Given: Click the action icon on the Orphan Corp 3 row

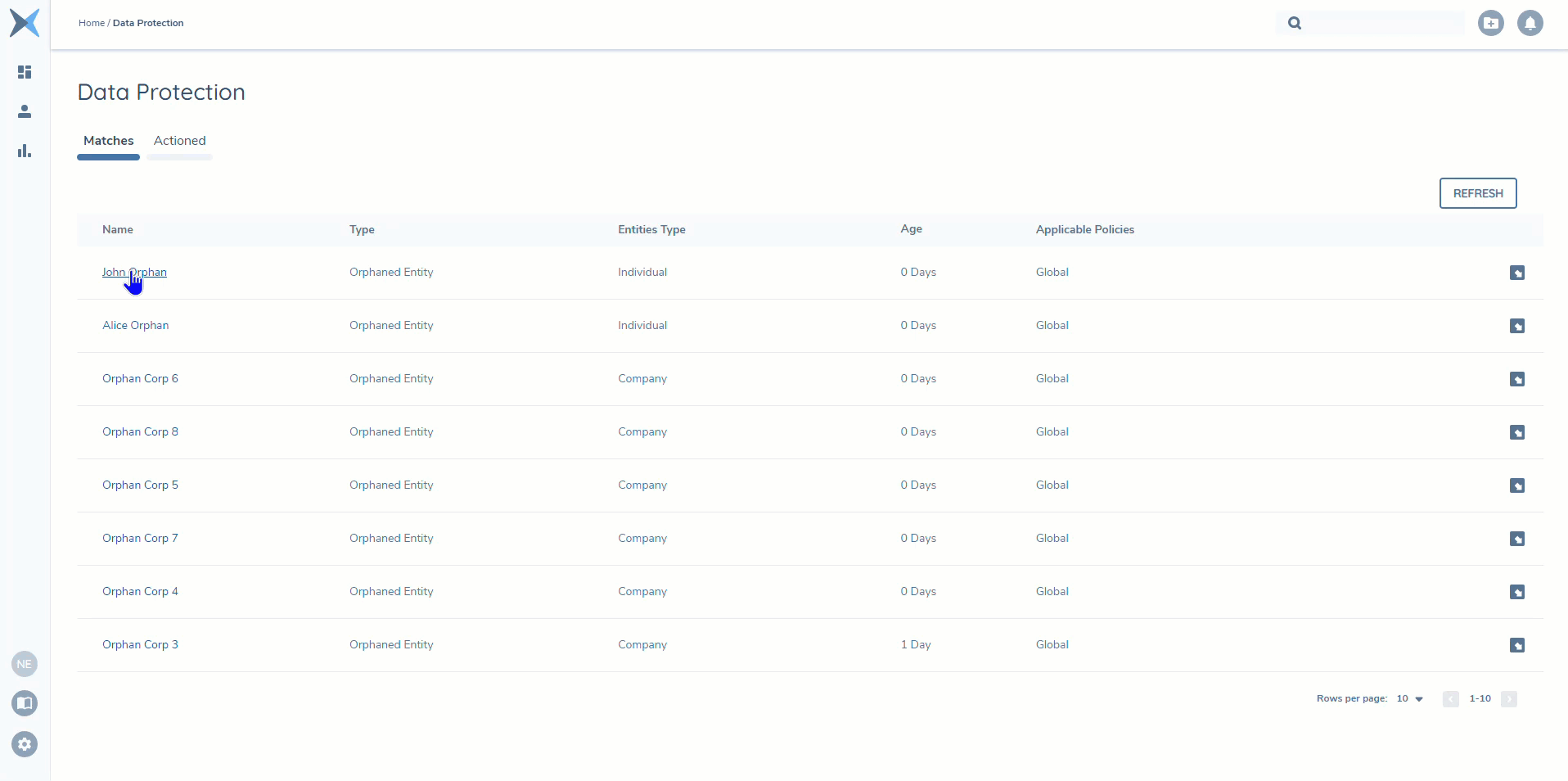Looking at the screenshot, I should (x=1517, y=645).
